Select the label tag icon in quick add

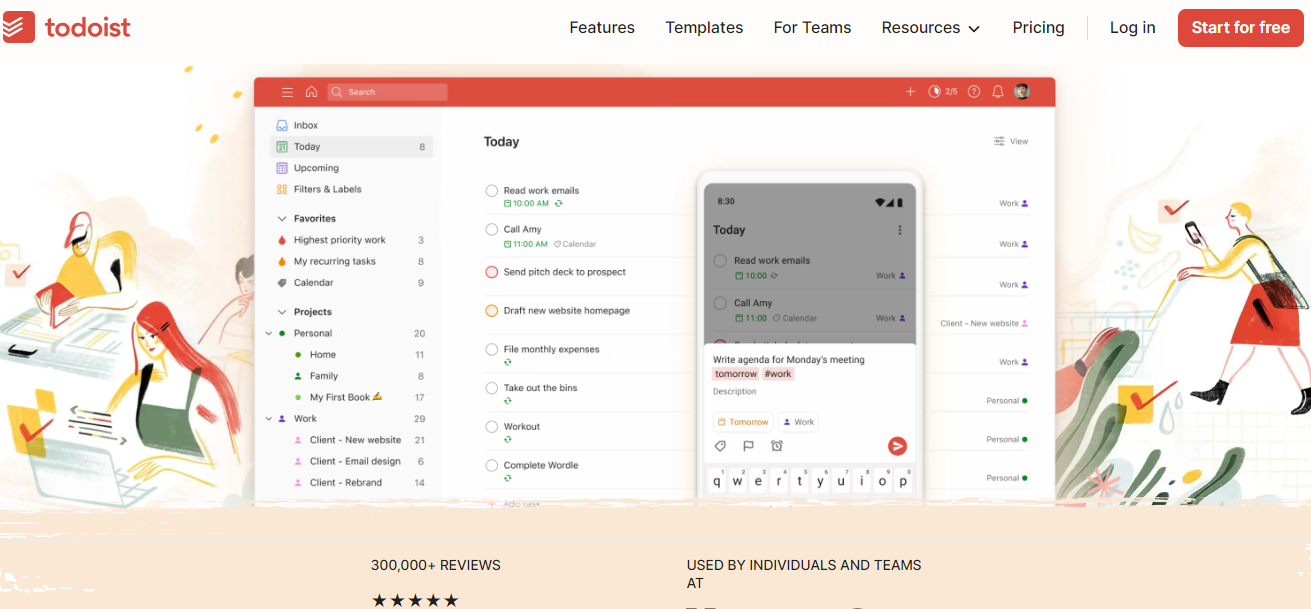coord(720,446)
